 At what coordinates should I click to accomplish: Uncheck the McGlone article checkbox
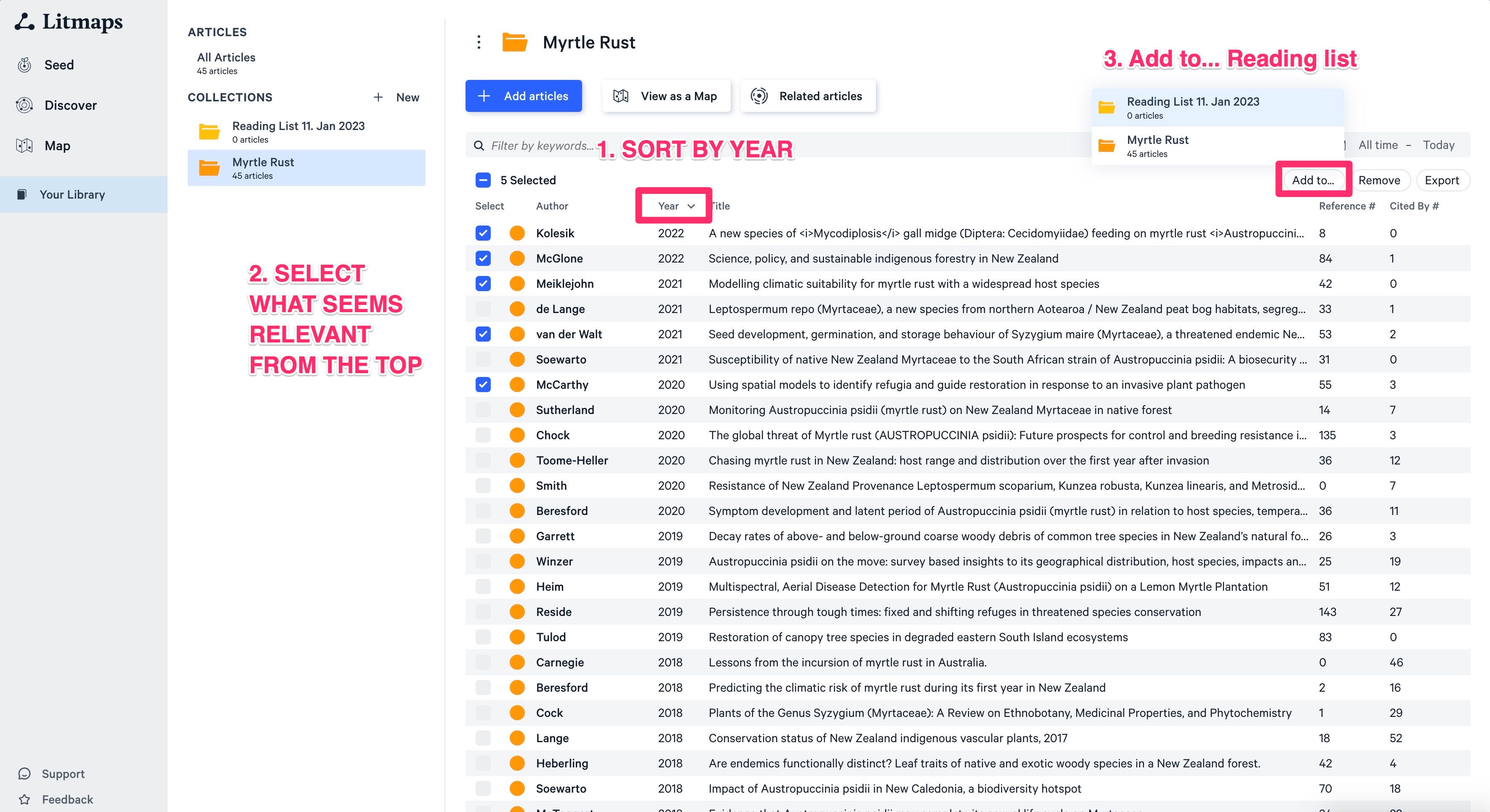[x=483, y=258]
